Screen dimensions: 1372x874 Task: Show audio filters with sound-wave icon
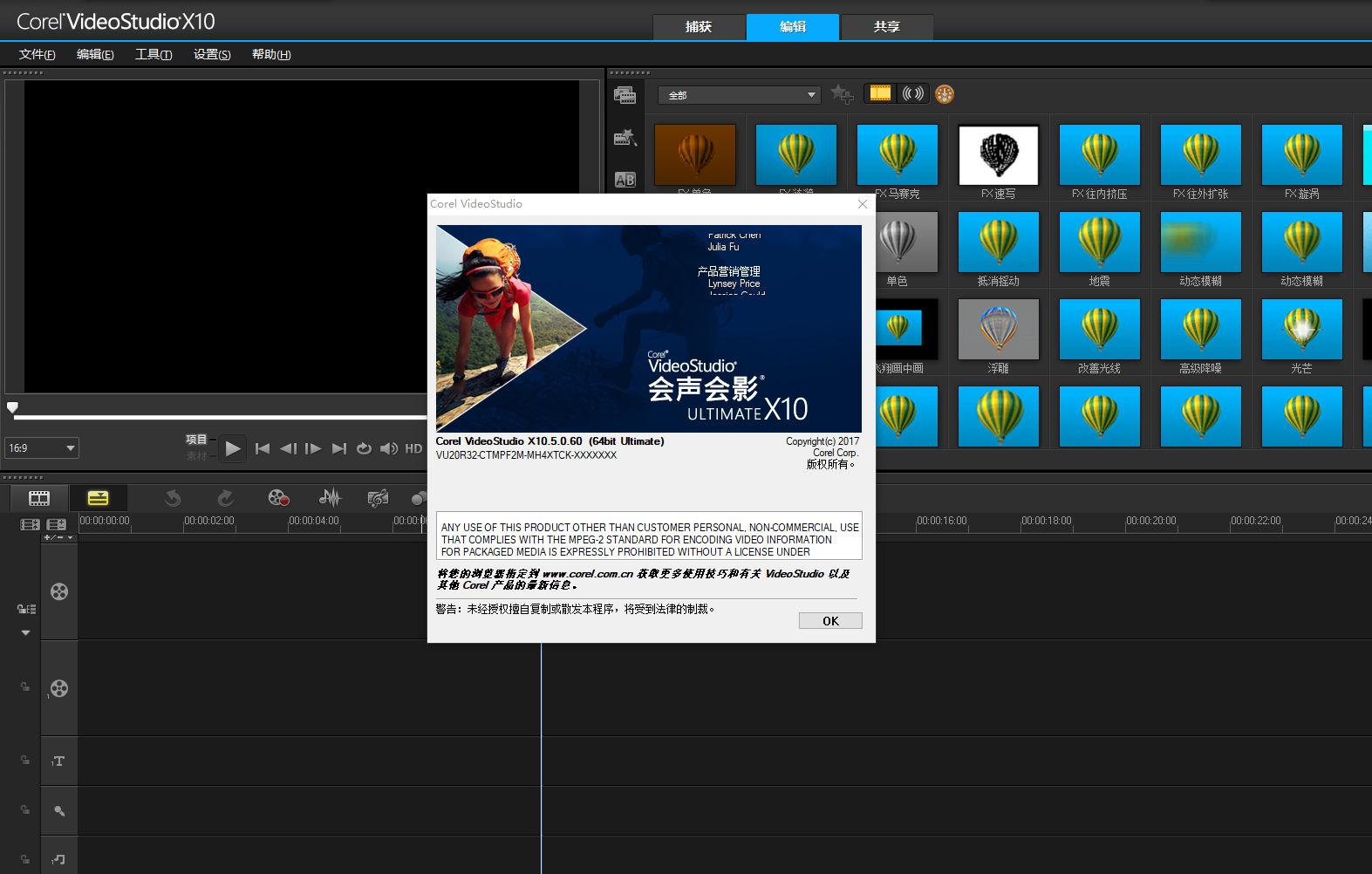point(912,93)
